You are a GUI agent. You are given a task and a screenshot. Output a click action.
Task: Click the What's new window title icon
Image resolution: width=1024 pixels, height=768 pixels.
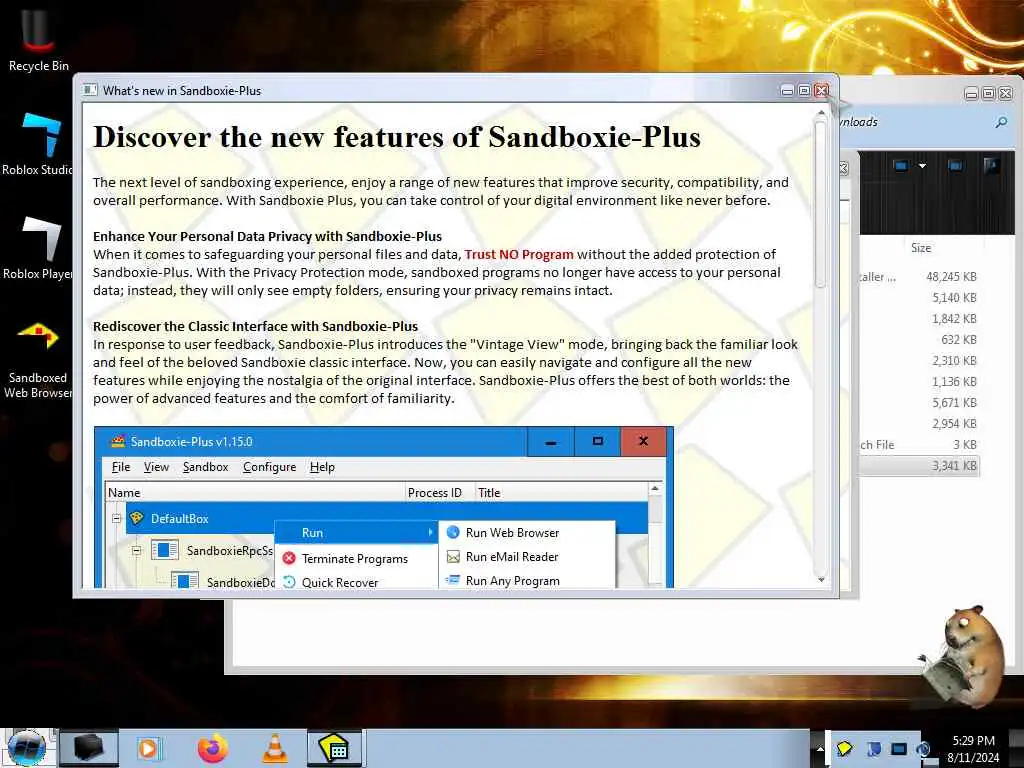90,90
